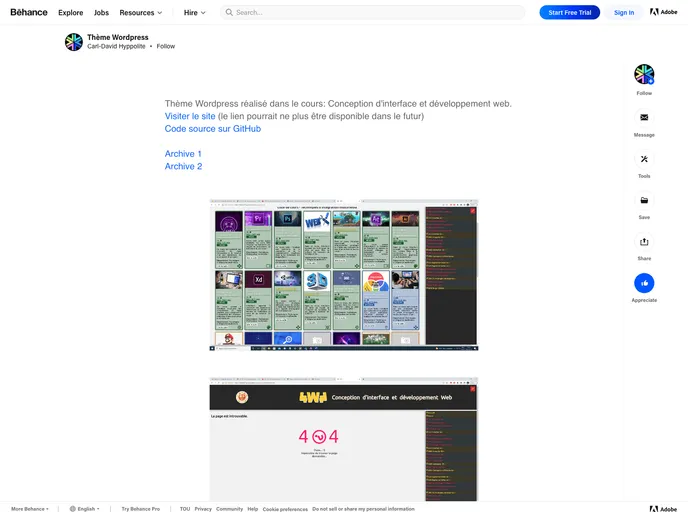Click the Behance logo in the header

(x=29, y=13)
